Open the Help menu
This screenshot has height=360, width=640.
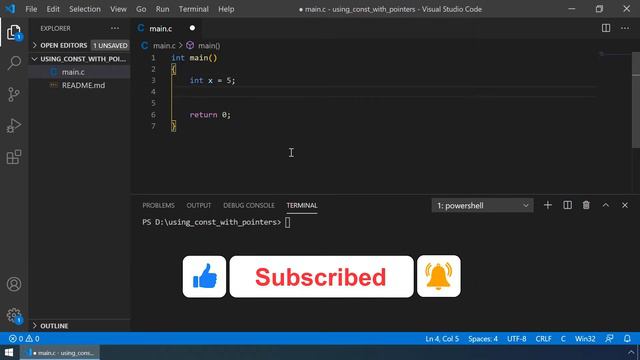[x=226, y=9]
